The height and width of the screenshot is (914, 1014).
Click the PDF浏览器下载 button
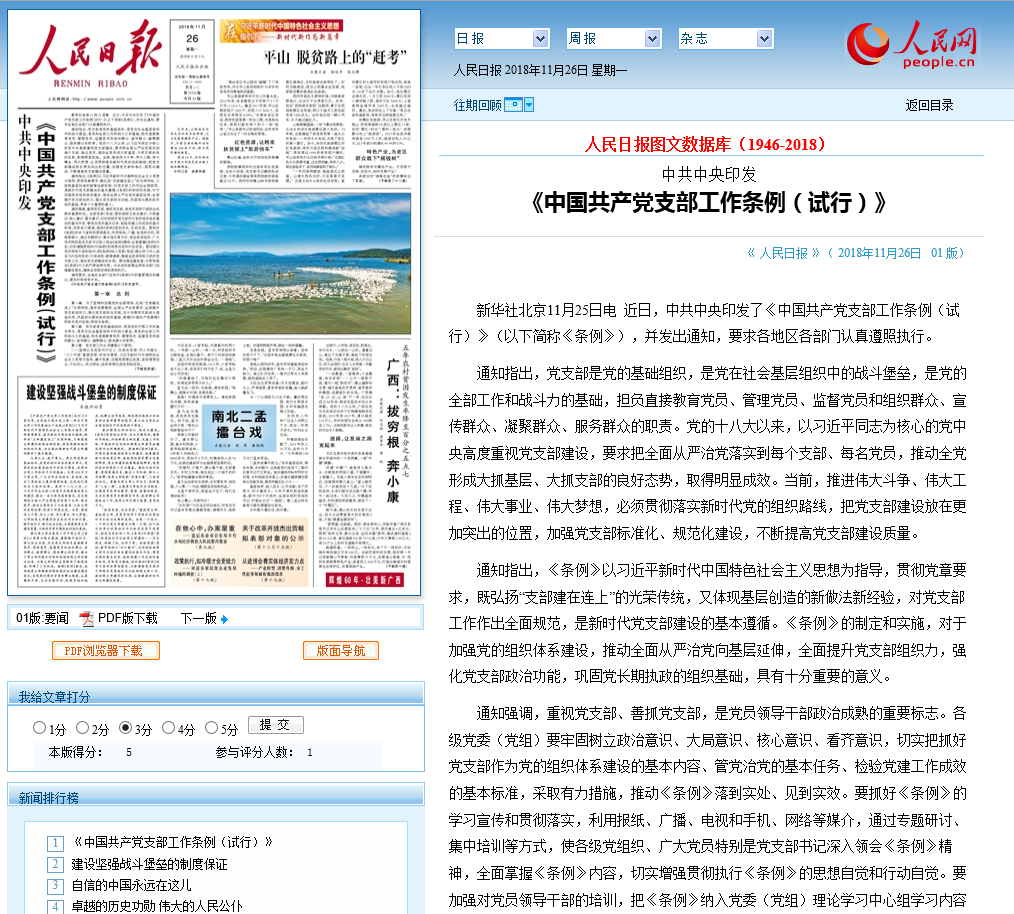(x=105, y=651)
